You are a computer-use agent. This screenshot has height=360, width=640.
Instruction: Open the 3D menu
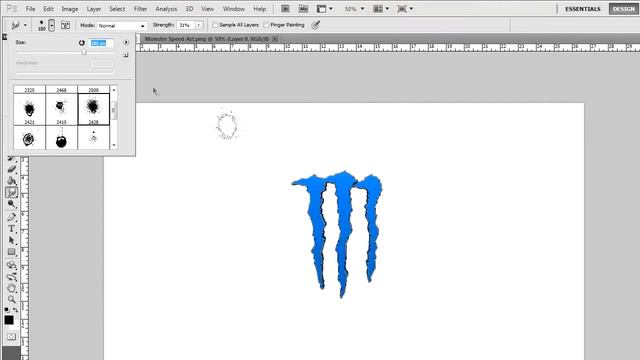click(x=189, y=9)
